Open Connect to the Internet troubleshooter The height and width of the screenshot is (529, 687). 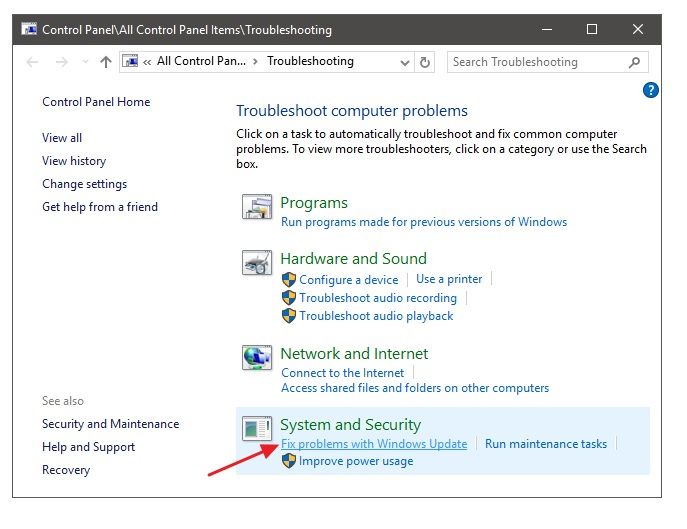tap(342, 373)
